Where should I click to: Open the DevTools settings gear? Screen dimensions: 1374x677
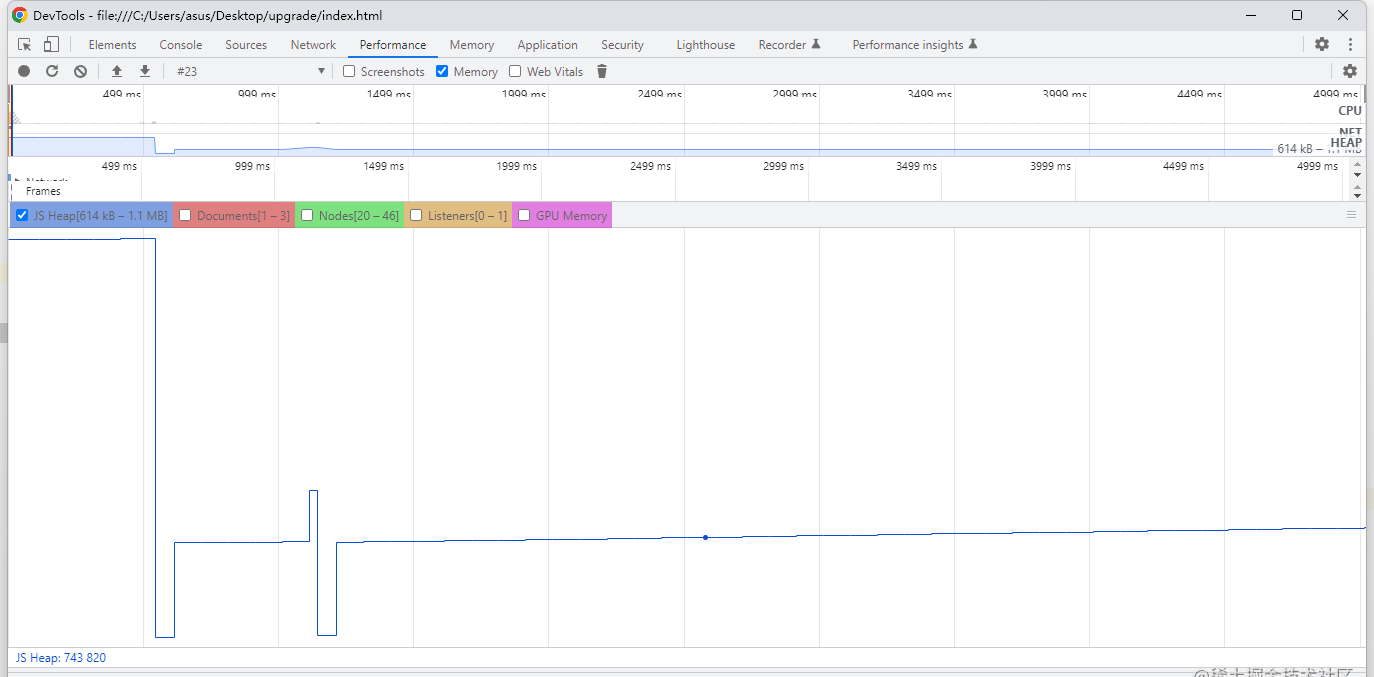point(1321,45)
